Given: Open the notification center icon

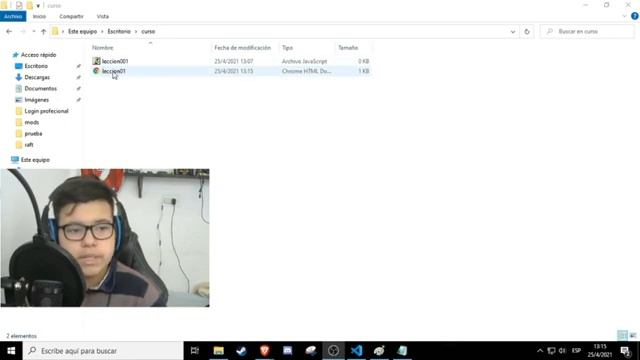Looking at the screenshot, I should point(625,351).
